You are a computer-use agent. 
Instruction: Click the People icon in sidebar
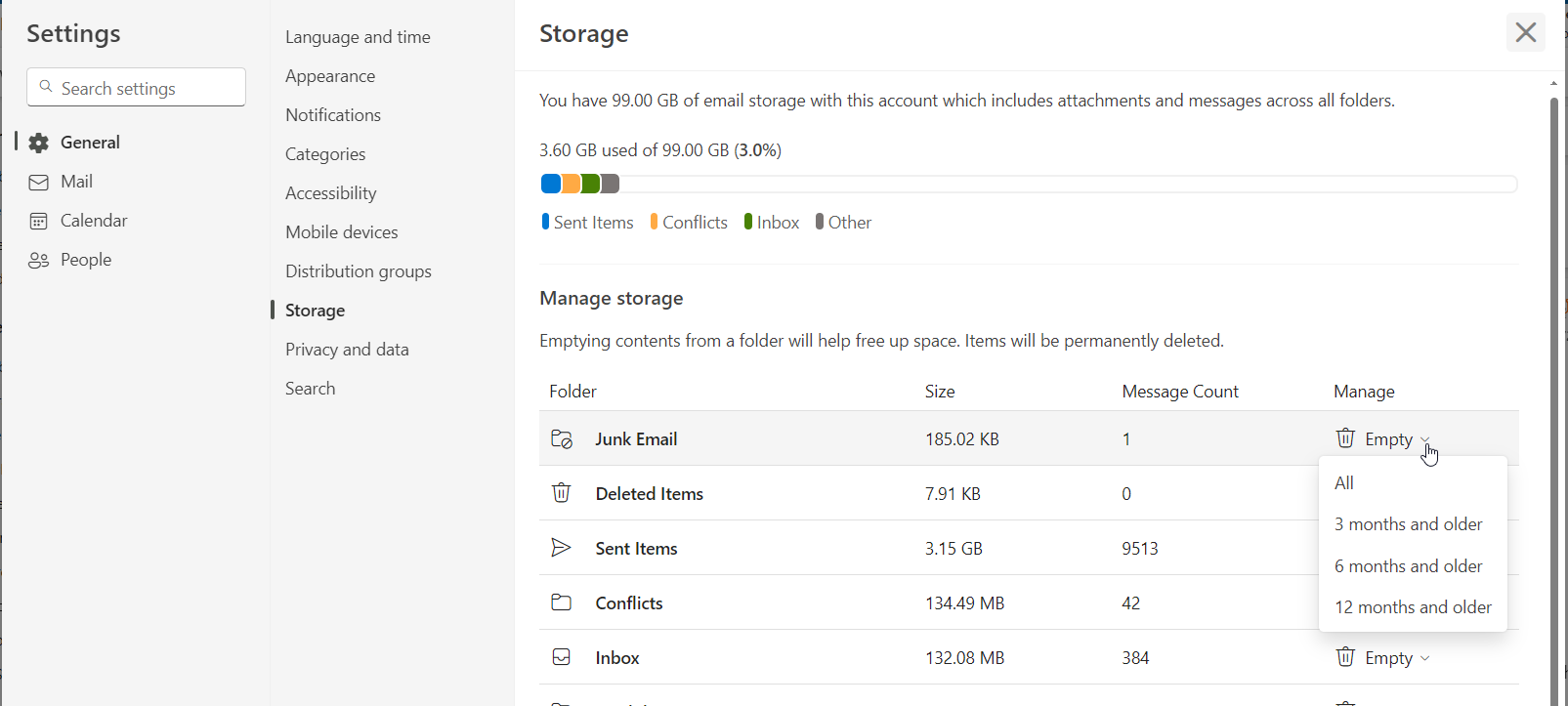coord(39,261)
